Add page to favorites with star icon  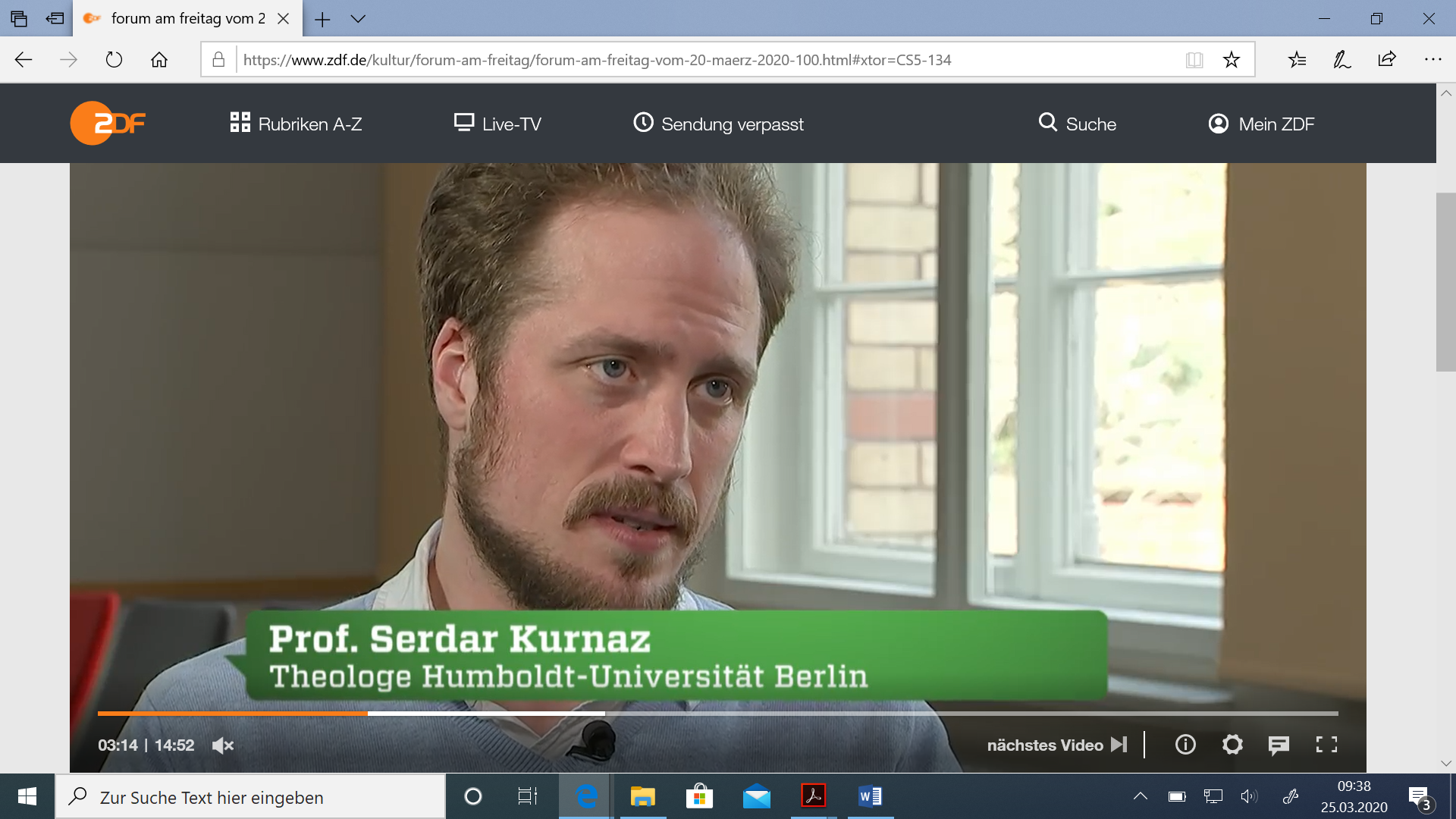coord(1231,60)
